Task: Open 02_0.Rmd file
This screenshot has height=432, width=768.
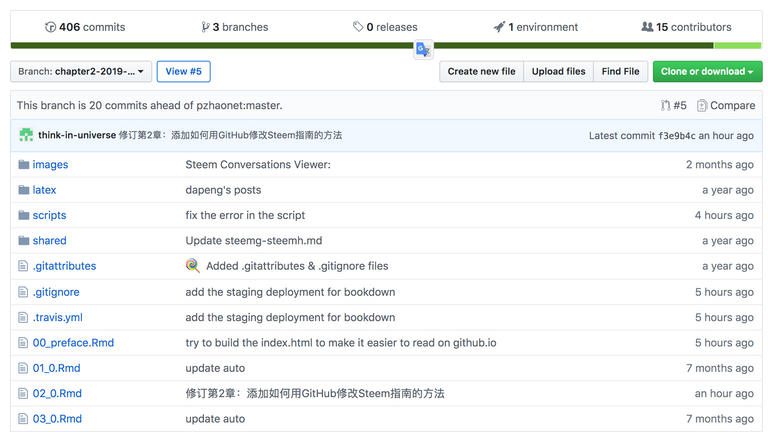Action: (57, 393)
